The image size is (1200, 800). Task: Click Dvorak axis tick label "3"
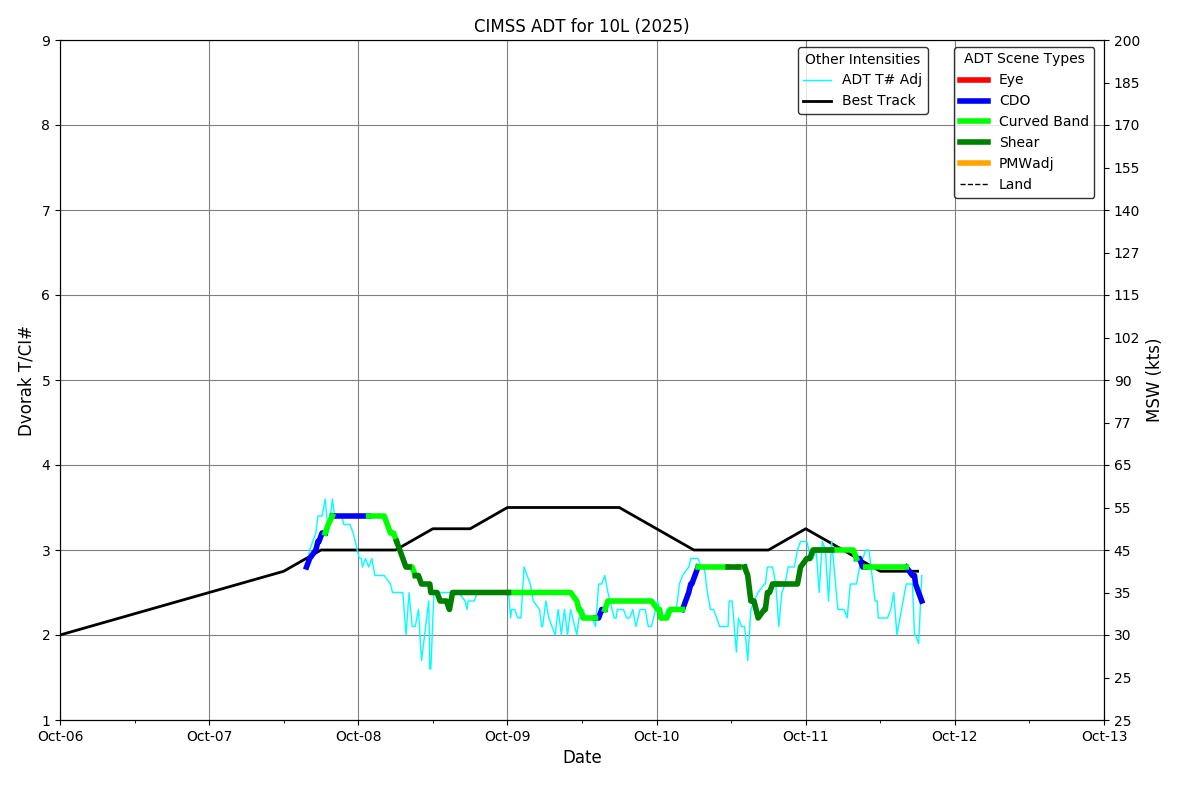46,551
